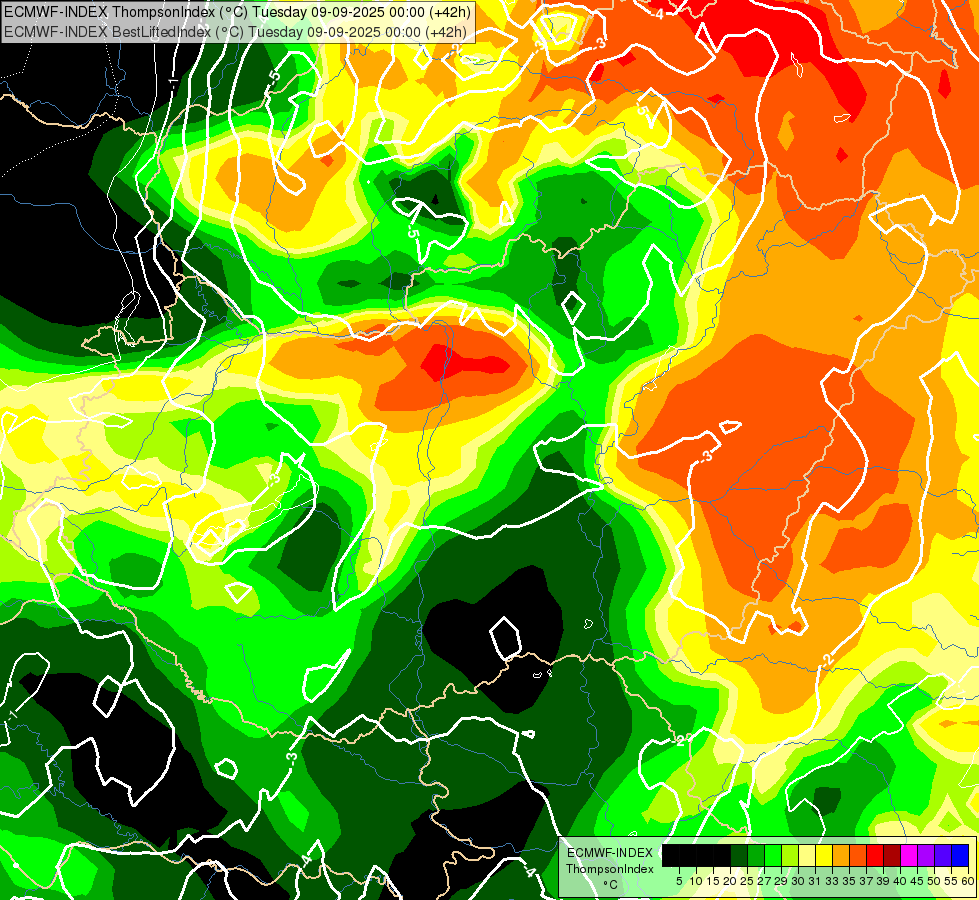Pick the orange legend swatch (33–35)

pyautogui.click(x=840, y=855)
